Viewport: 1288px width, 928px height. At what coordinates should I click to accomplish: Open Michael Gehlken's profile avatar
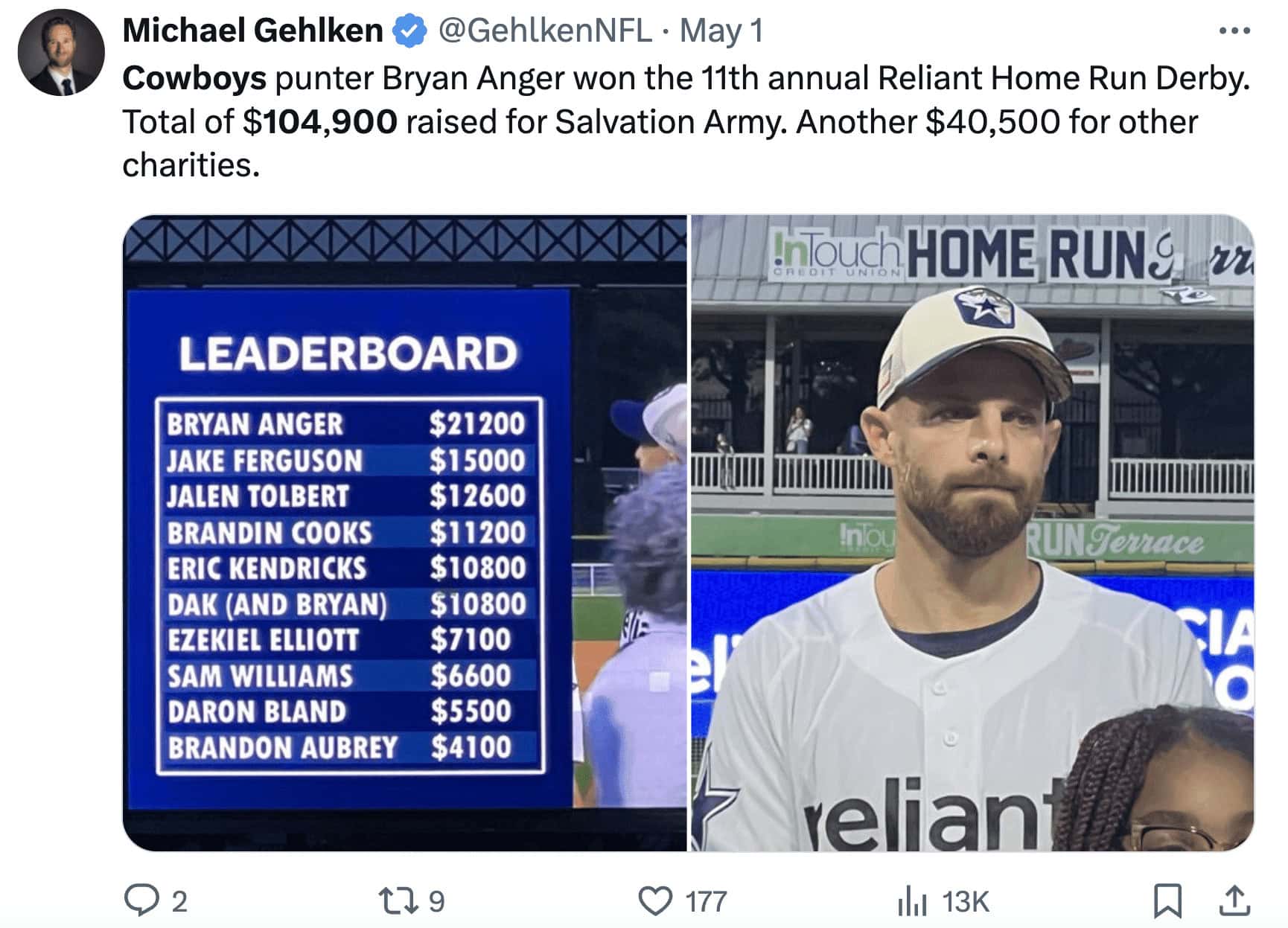tap(61, 52)
